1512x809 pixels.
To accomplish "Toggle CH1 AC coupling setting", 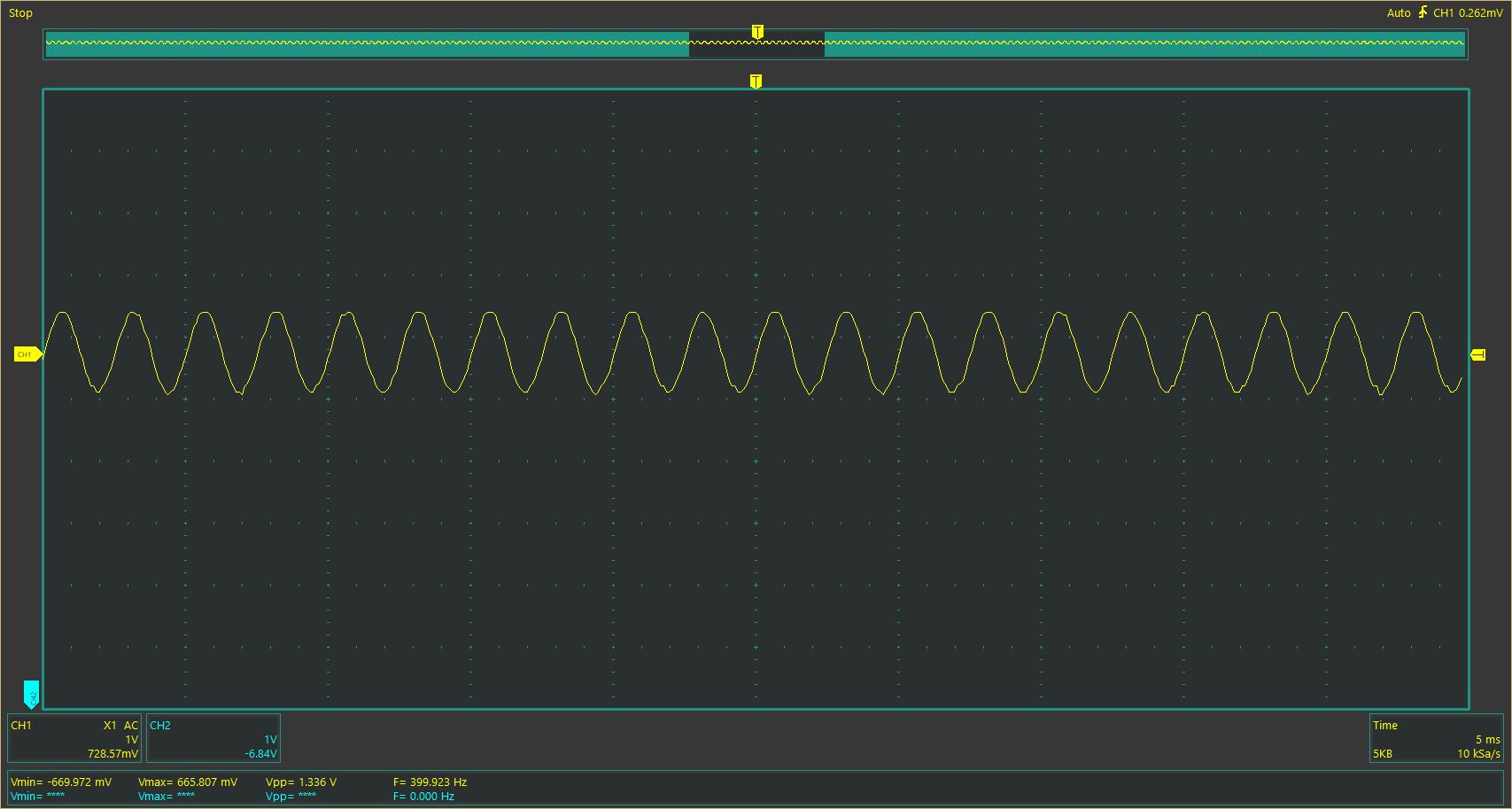I will click(131, 725).
